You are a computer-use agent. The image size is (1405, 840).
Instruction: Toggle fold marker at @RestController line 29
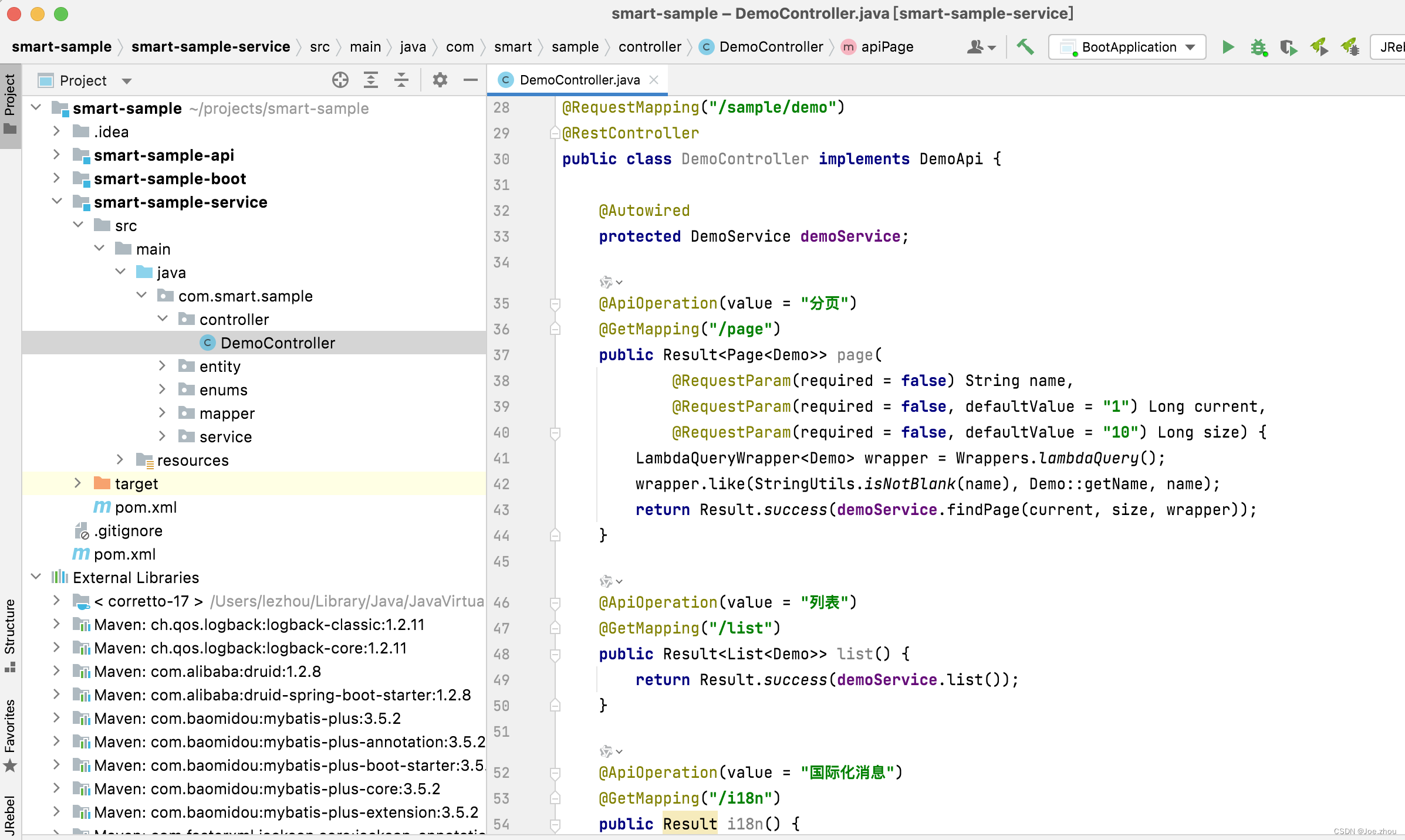click(x=555, y=134)
